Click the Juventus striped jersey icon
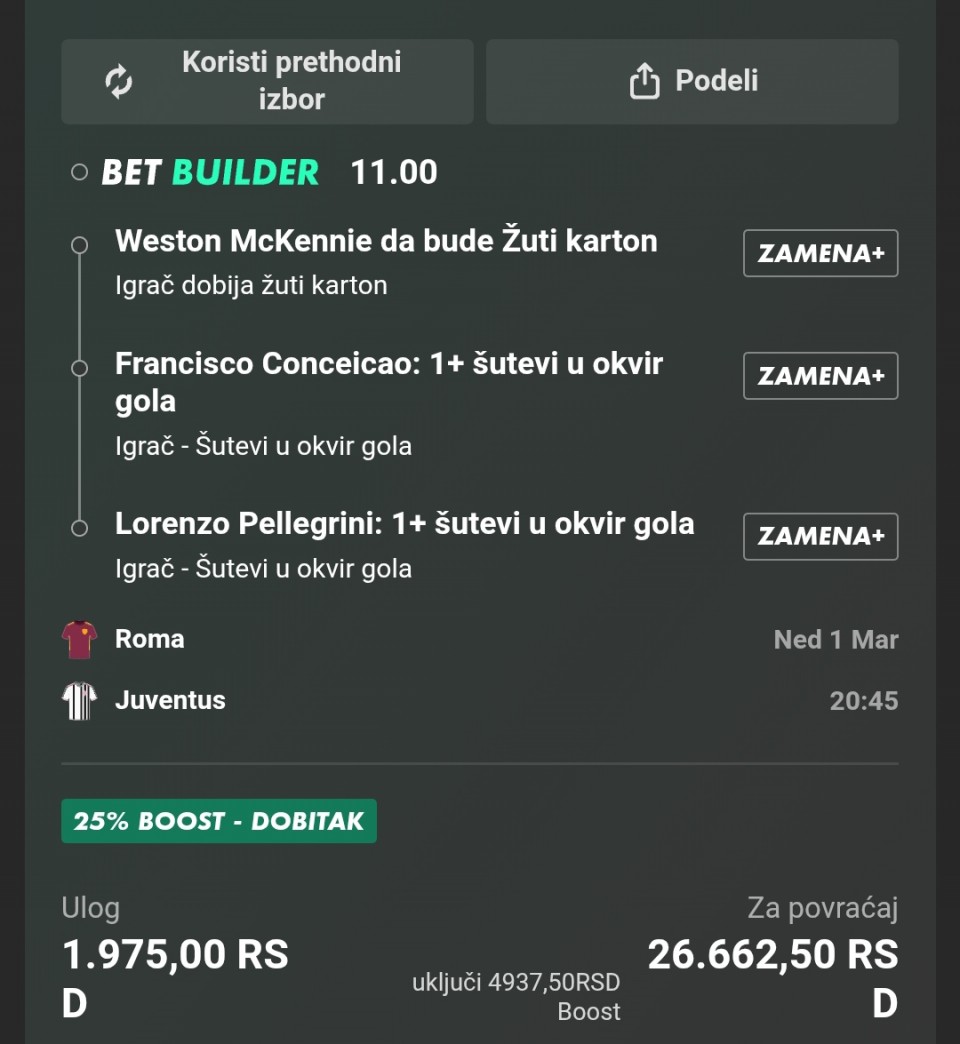 point(79,700)
